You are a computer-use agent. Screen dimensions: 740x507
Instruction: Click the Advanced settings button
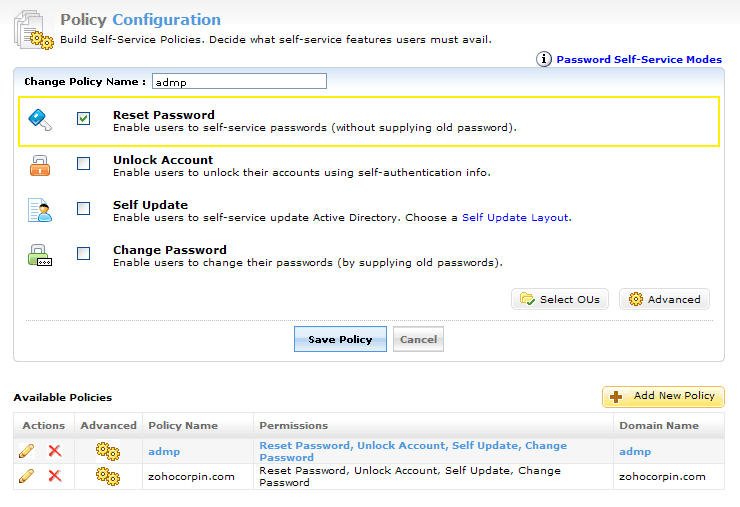tap(664, 299)
